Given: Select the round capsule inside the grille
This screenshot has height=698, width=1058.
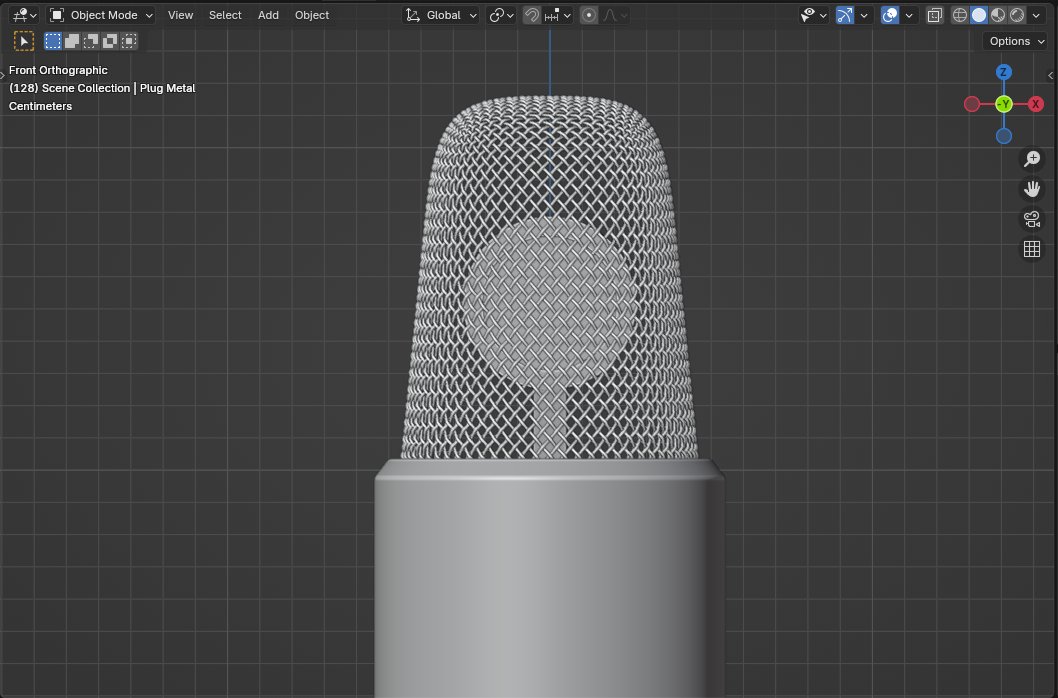Looking at the screenshot, I should 549,304.
